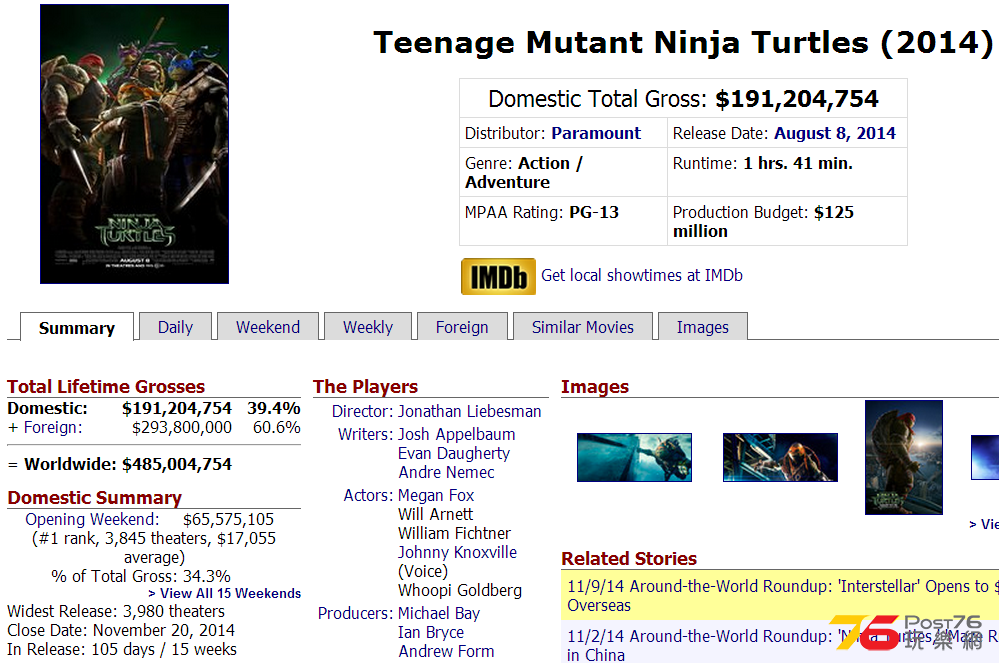999x663 pixels.
Task: Click the Writers label link
Action: pyautogui.click(x=366, y=434)
